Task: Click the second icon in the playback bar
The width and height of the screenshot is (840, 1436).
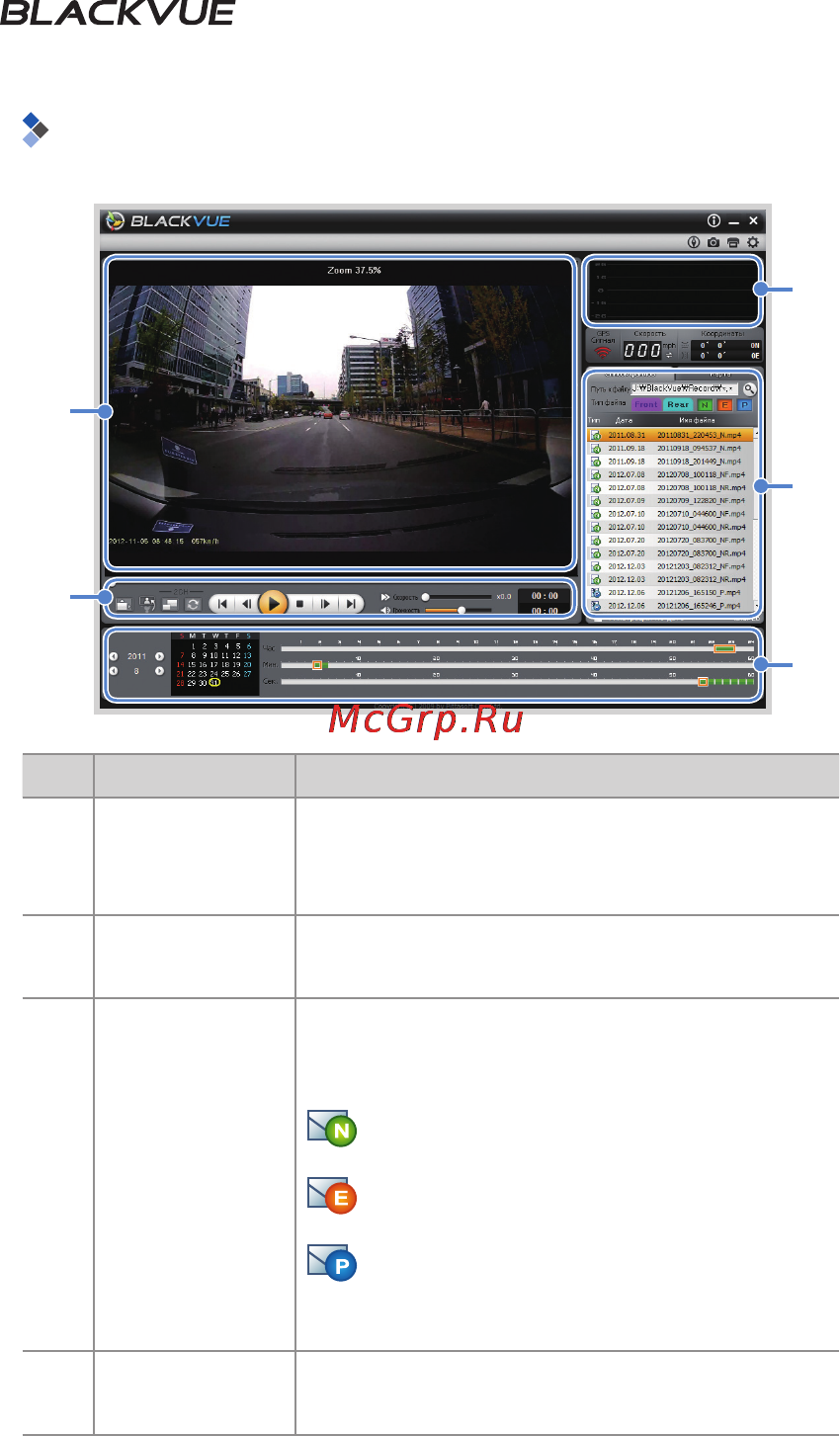Action: tap(147, 604)
